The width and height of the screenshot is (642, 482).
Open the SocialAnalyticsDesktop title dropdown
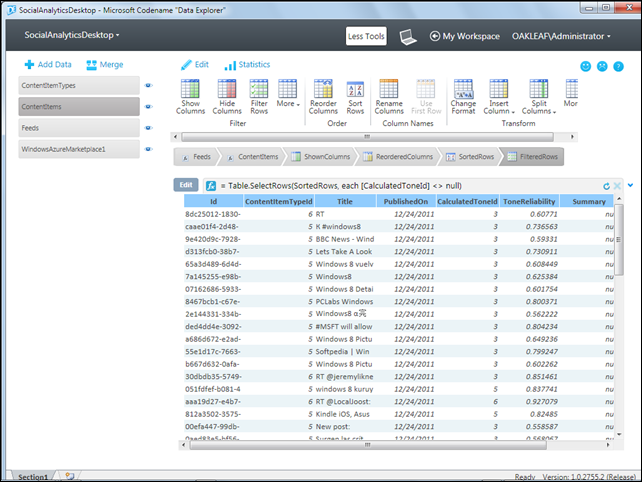(x=71, y=35)
